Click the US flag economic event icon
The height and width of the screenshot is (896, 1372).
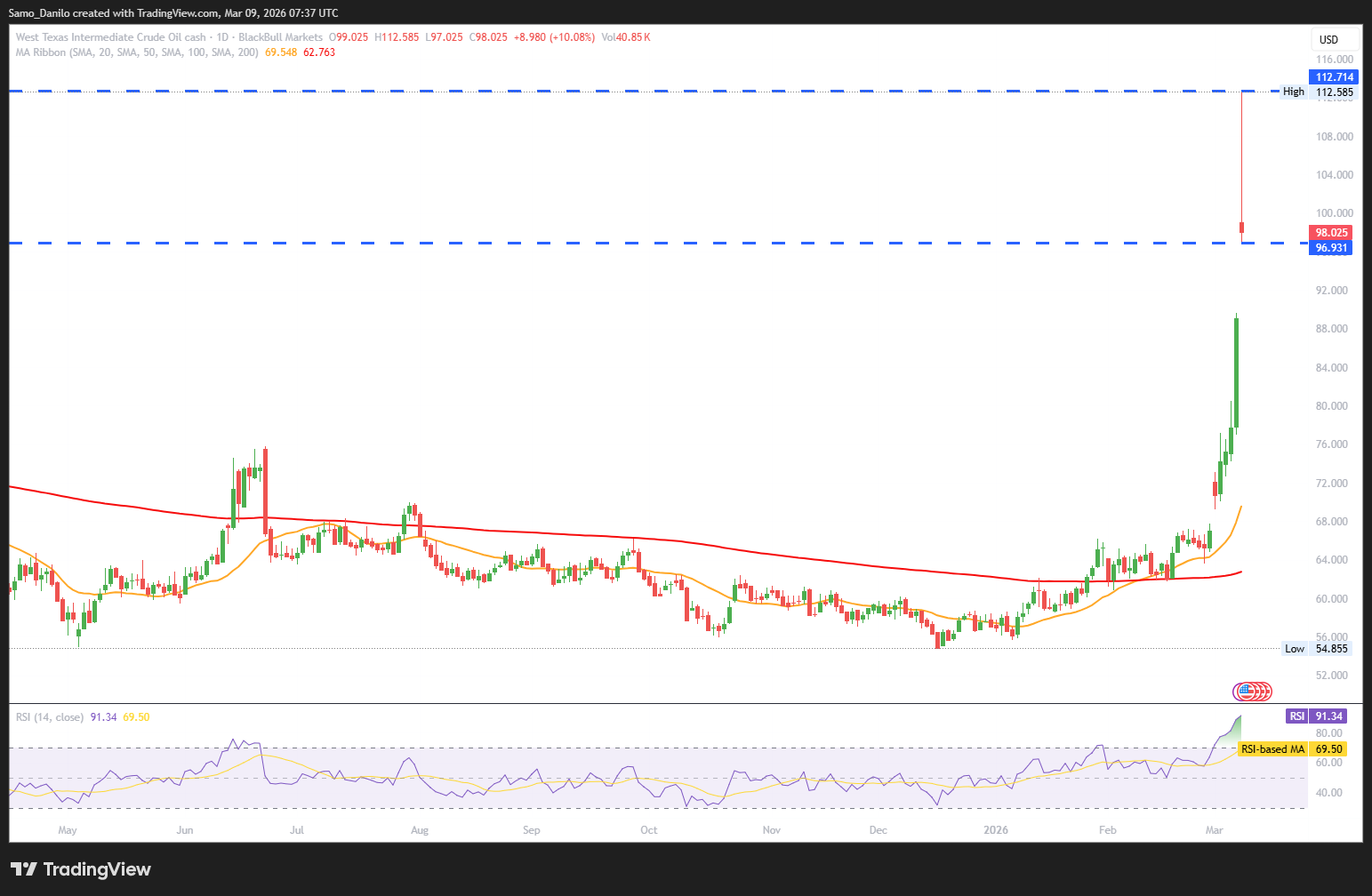click(1246, 691)
